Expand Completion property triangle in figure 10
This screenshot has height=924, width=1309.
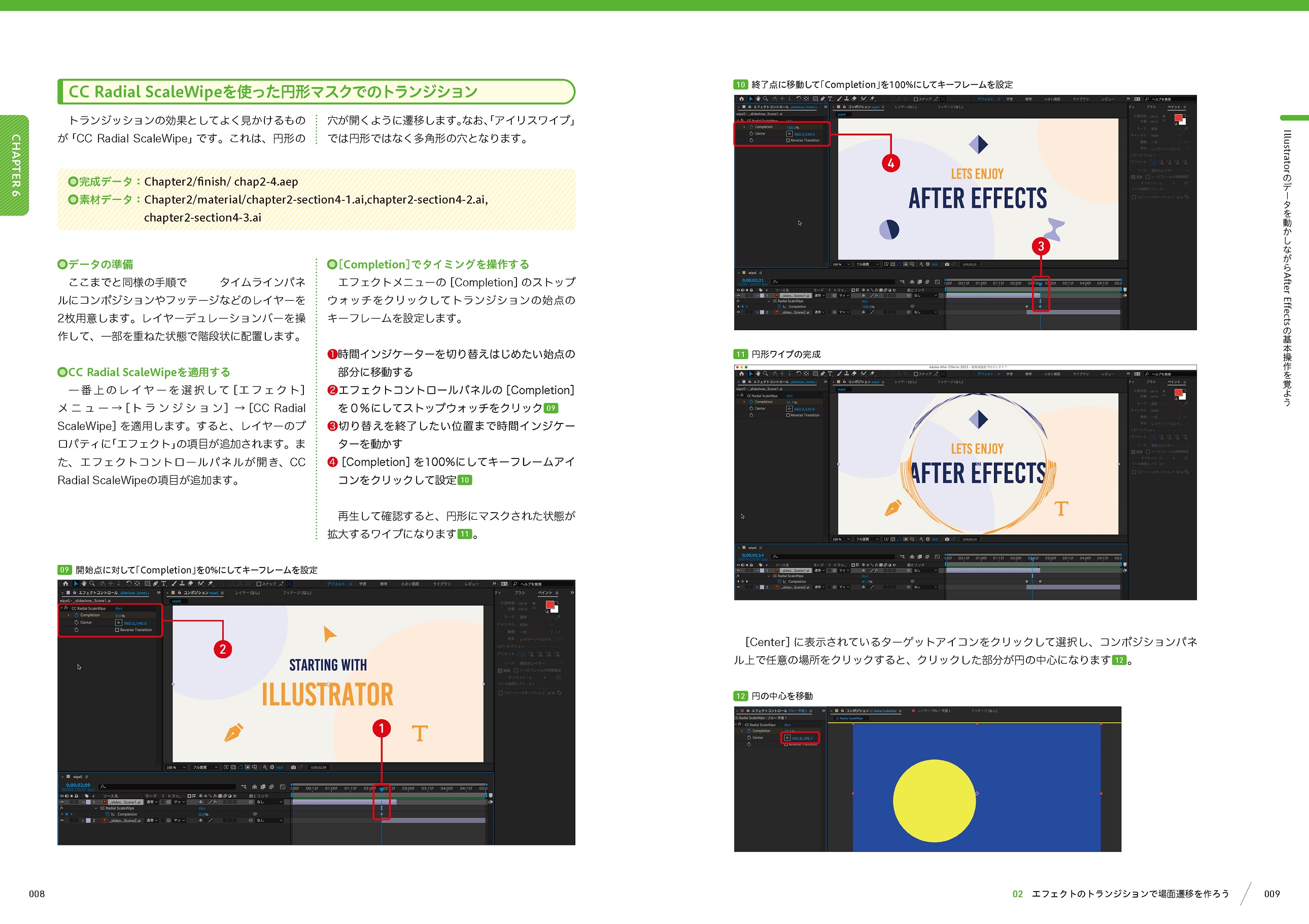[x=744, y=127]
